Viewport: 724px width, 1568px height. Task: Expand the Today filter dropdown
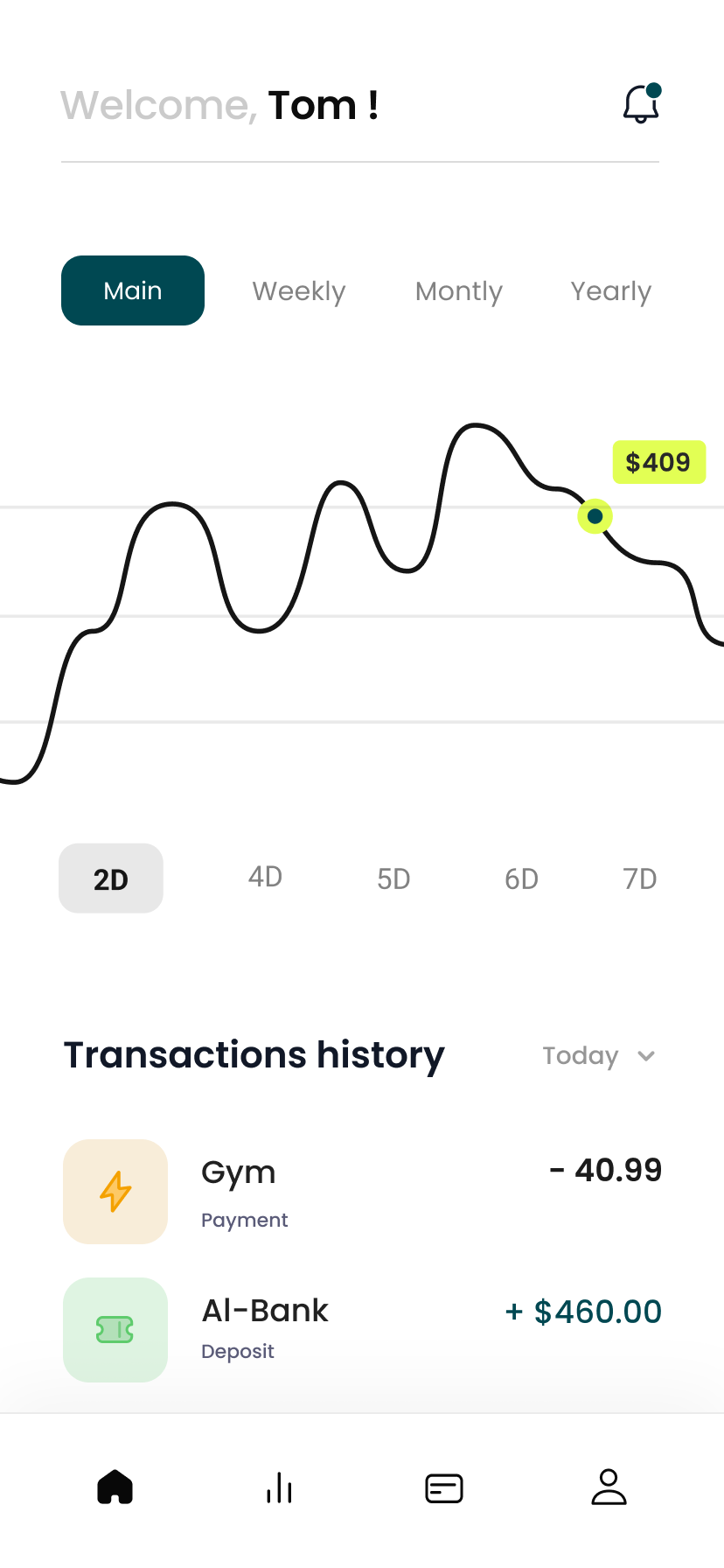click(581, 1056)
